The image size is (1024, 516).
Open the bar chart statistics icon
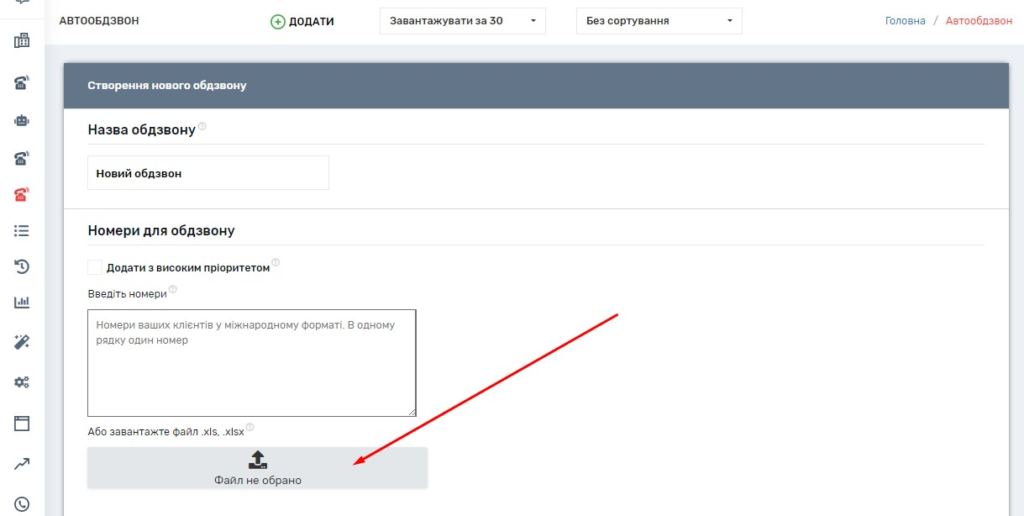tap(21, 303)
